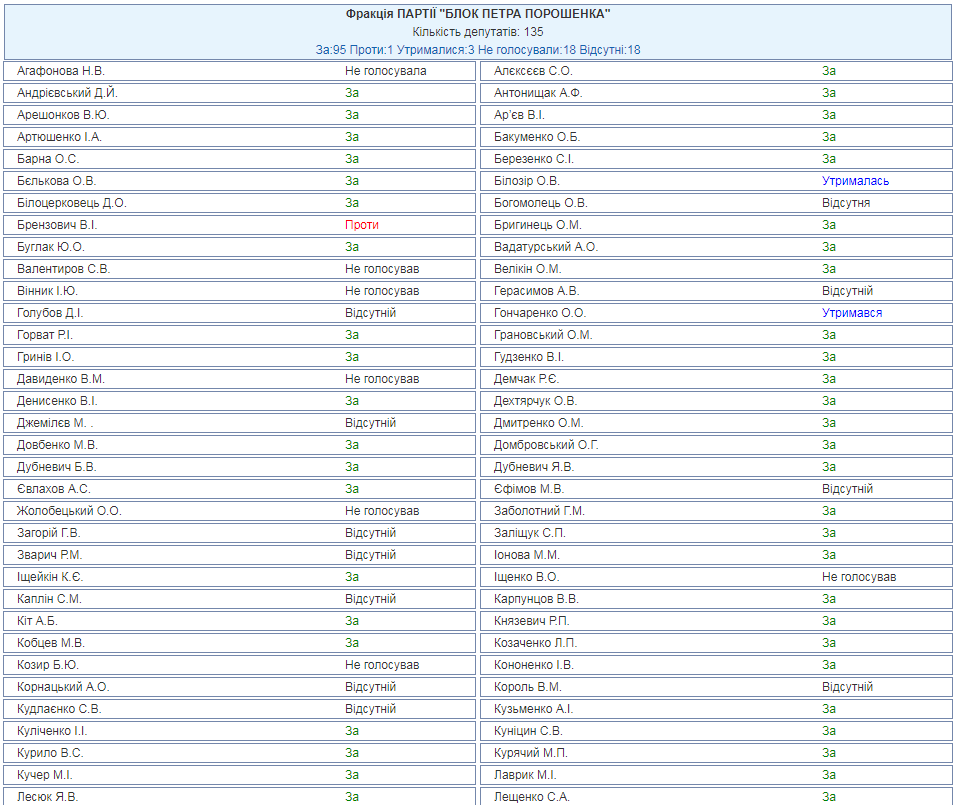Click deputy name Вадатурський А.О.
955x805 pixels.
click(x=546, y=247)
